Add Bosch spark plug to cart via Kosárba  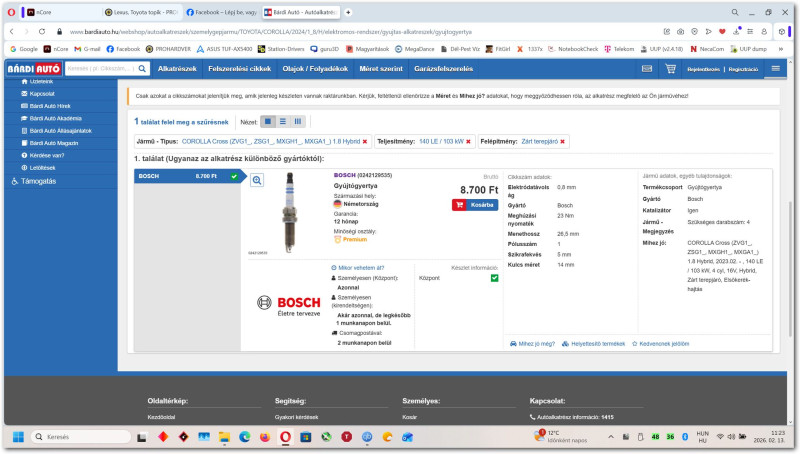click(475, 205)
